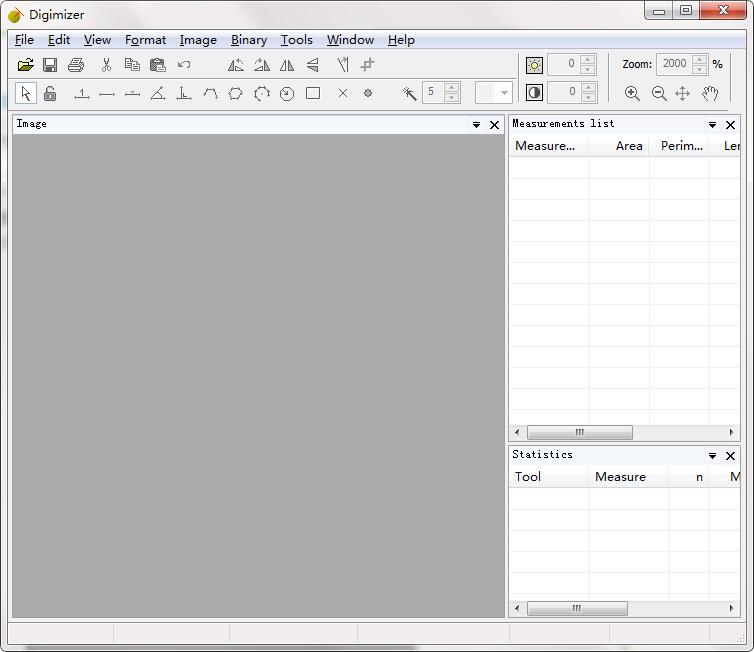
Task: Open the Tools menu
Action: point(296,40)
